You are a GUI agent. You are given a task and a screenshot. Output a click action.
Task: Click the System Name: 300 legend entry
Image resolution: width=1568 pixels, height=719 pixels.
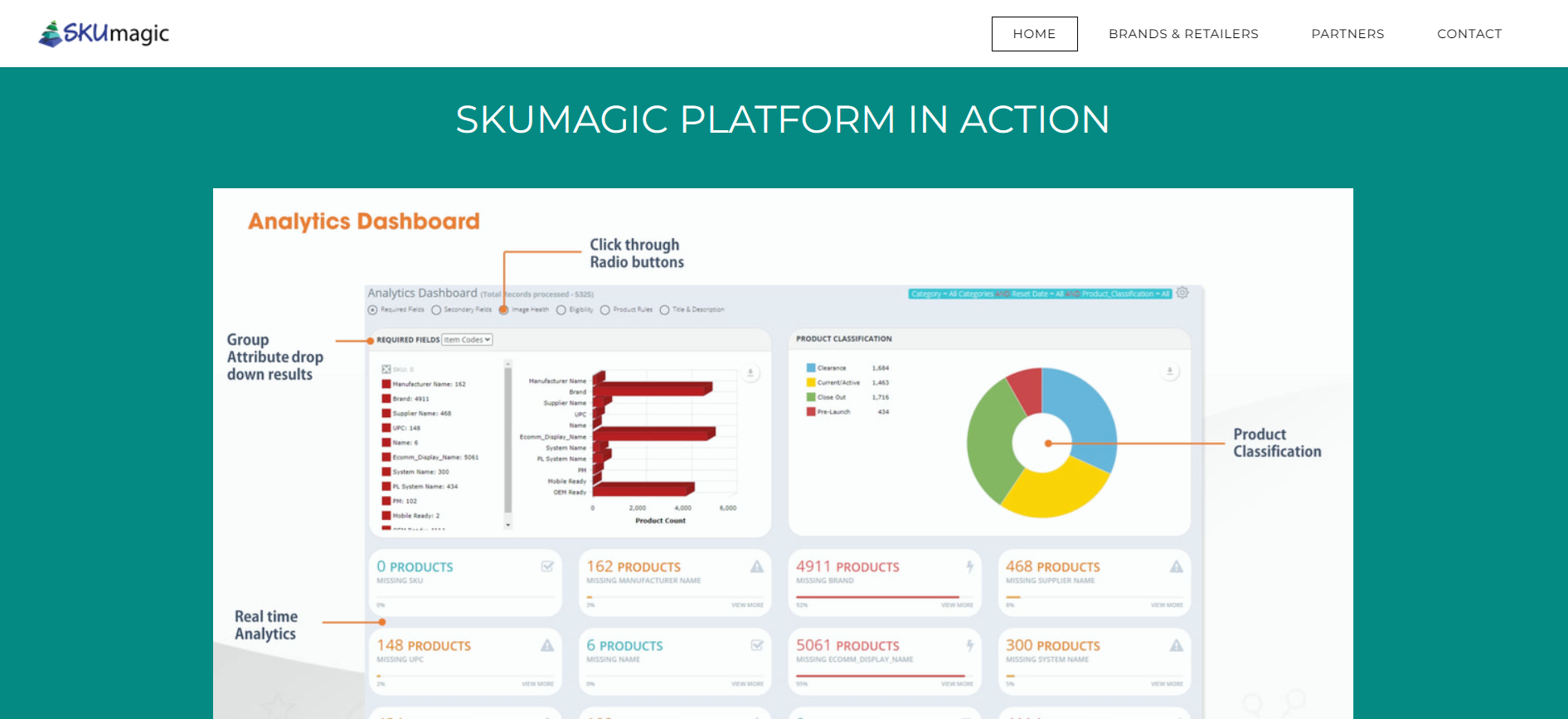point(415,472)
